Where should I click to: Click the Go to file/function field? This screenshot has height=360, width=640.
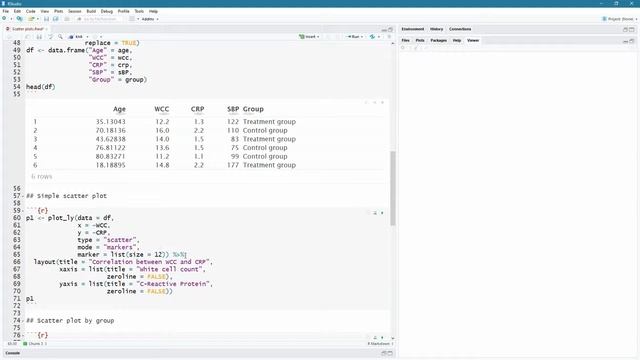coord(100,19)
